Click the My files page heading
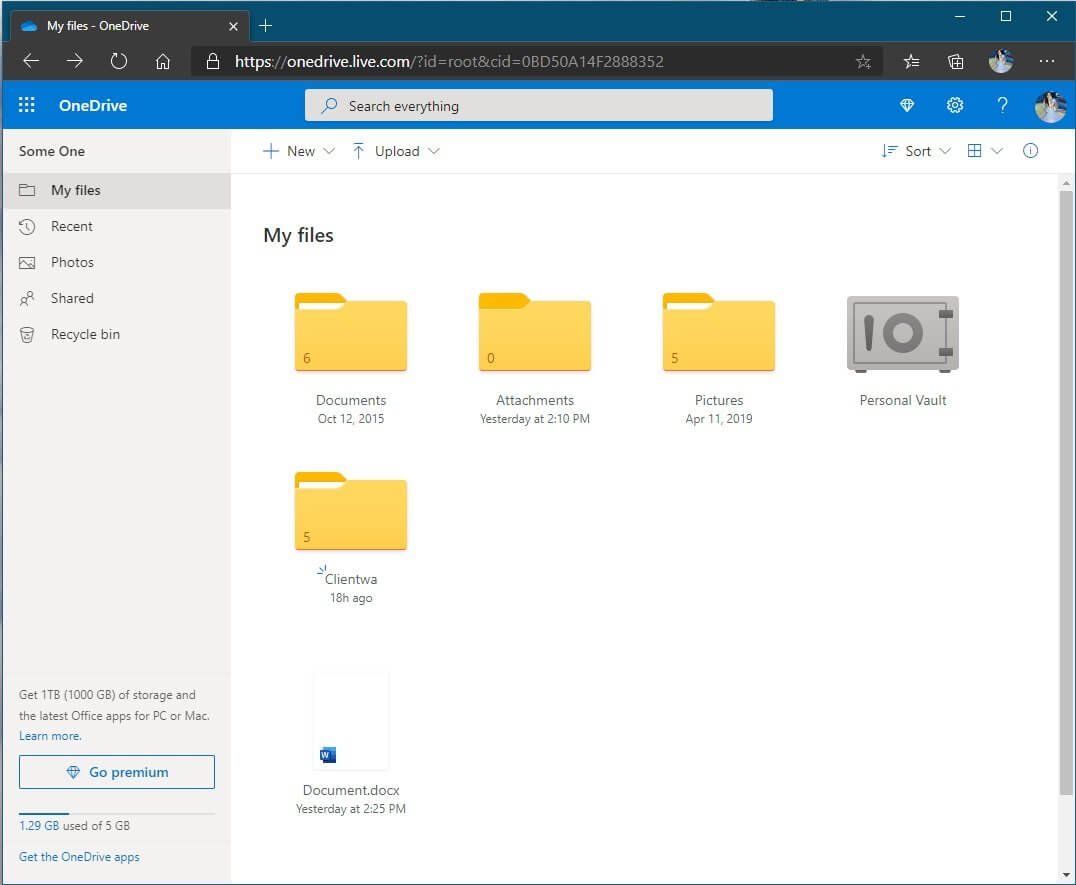This screenshot has height=885, width=1076. tap(299, 235)
